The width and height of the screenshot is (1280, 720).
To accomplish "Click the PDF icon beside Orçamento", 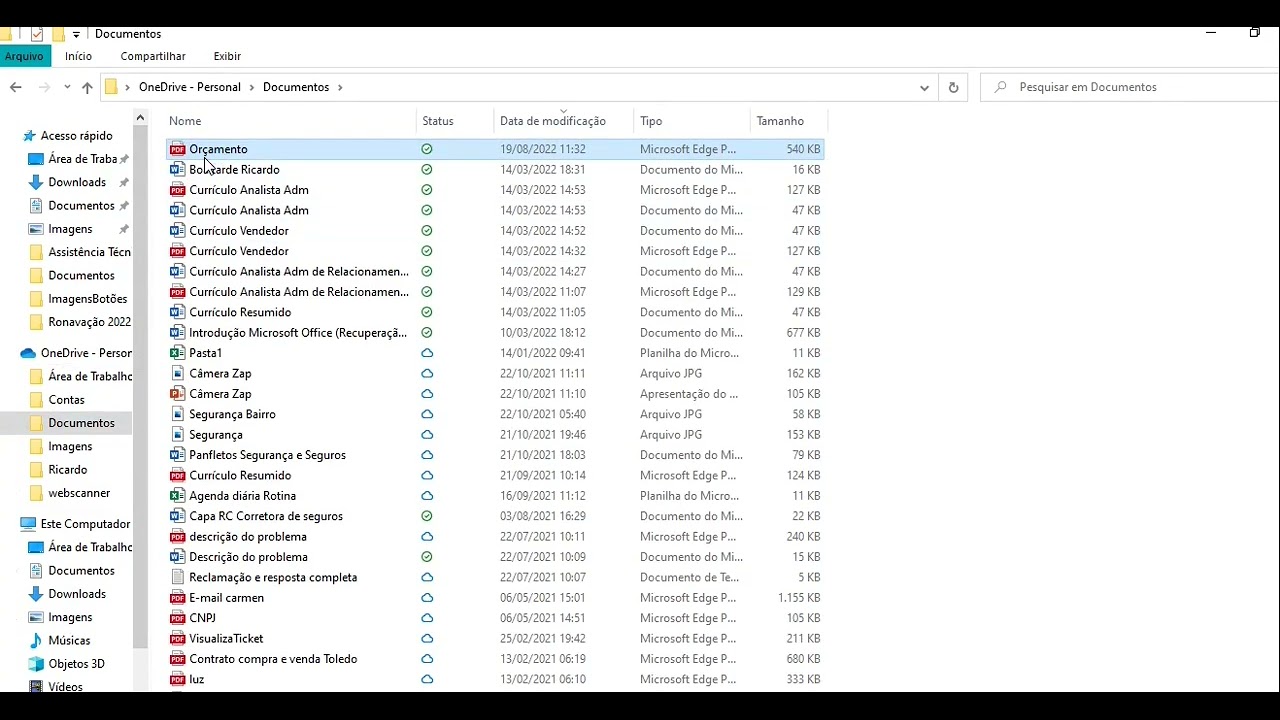I will (177, 149).
